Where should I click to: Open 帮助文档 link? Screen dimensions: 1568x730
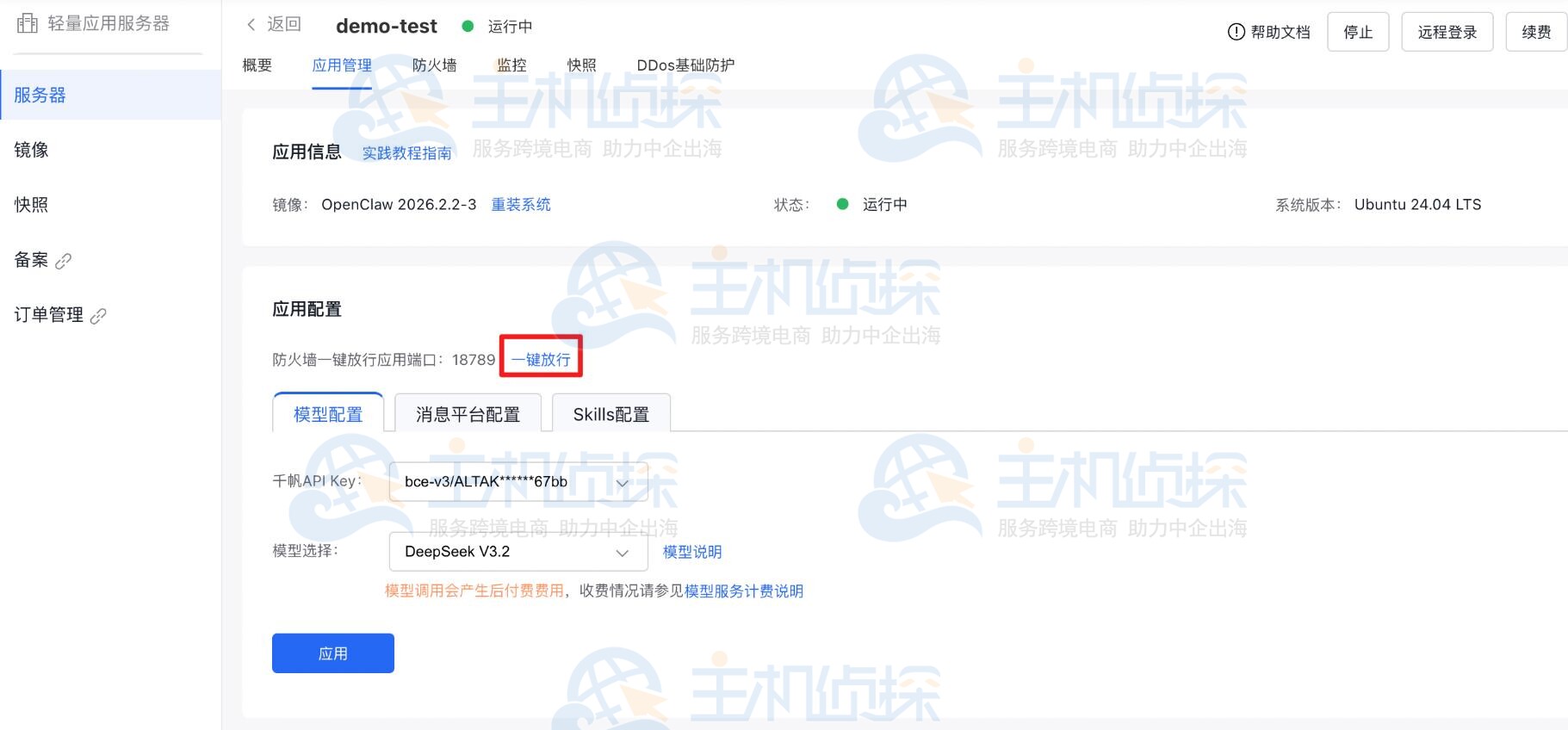click(1280, 32)
